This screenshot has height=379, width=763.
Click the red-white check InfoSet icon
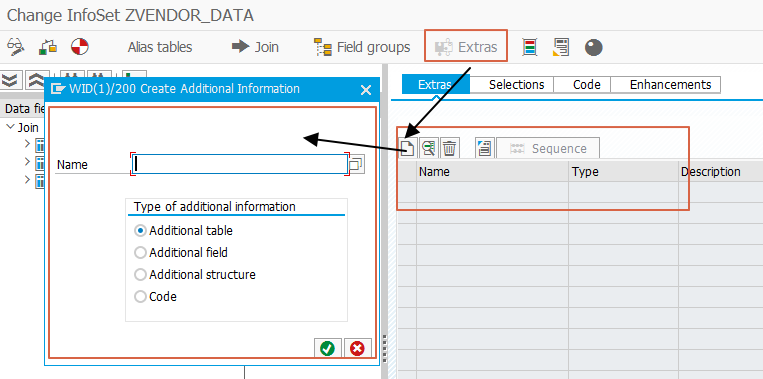pyautogui.click(x=80, y=47)
